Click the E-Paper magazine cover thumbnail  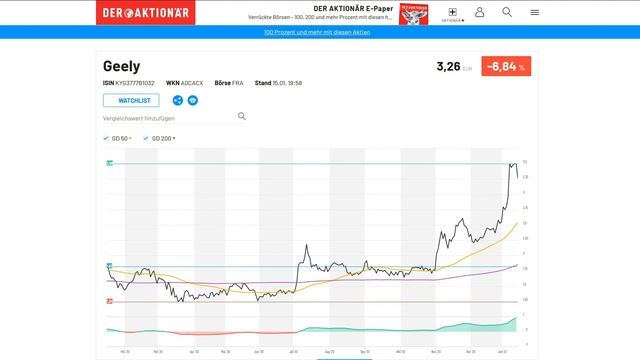413,14
